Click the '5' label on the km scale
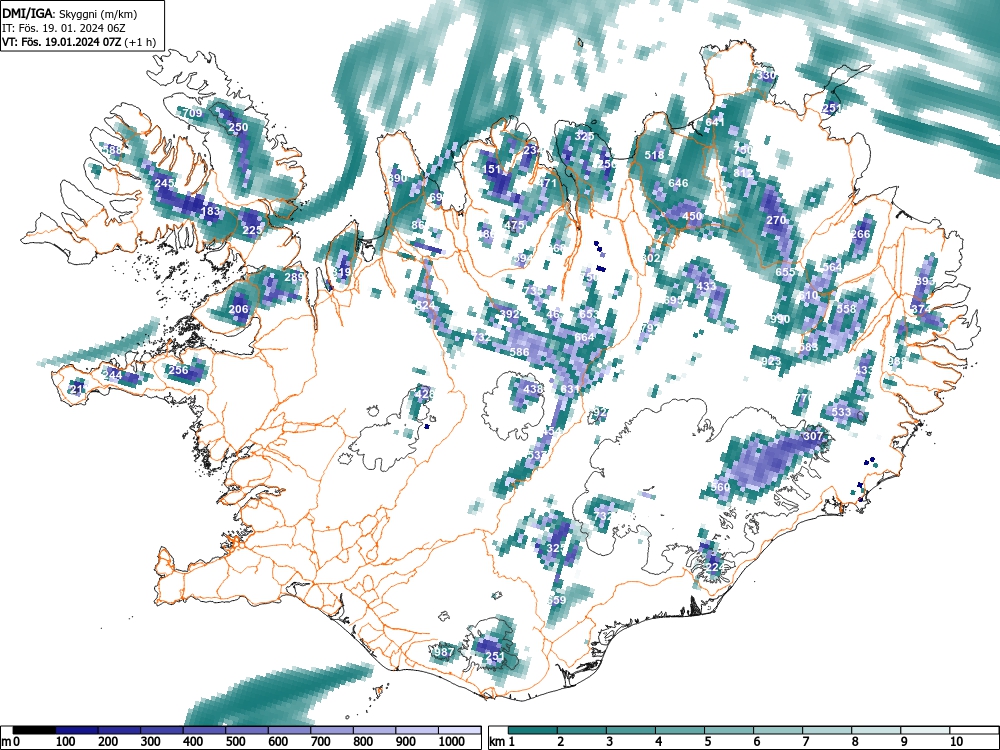Viewport: 1000px width, 750px height. click(707, 742)
